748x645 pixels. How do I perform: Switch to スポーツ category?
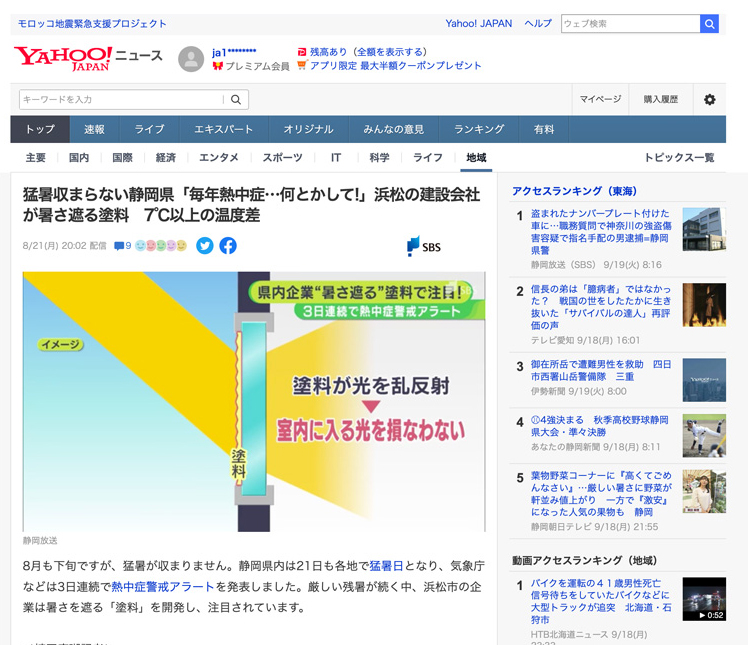pos(282,157)
